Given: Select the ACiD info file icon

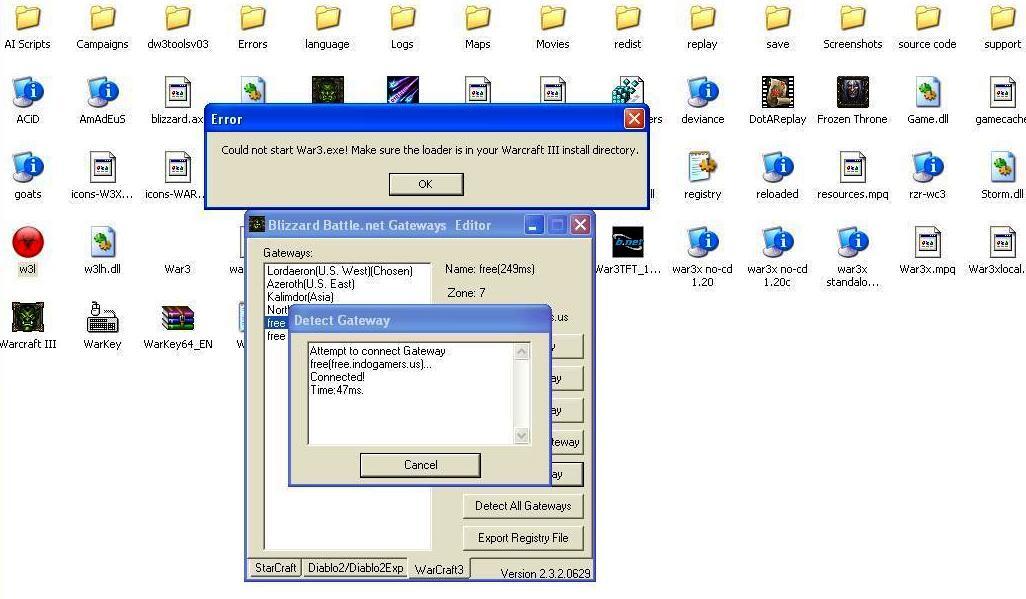Looking at the screenshot, I should [x=27, y=92].
